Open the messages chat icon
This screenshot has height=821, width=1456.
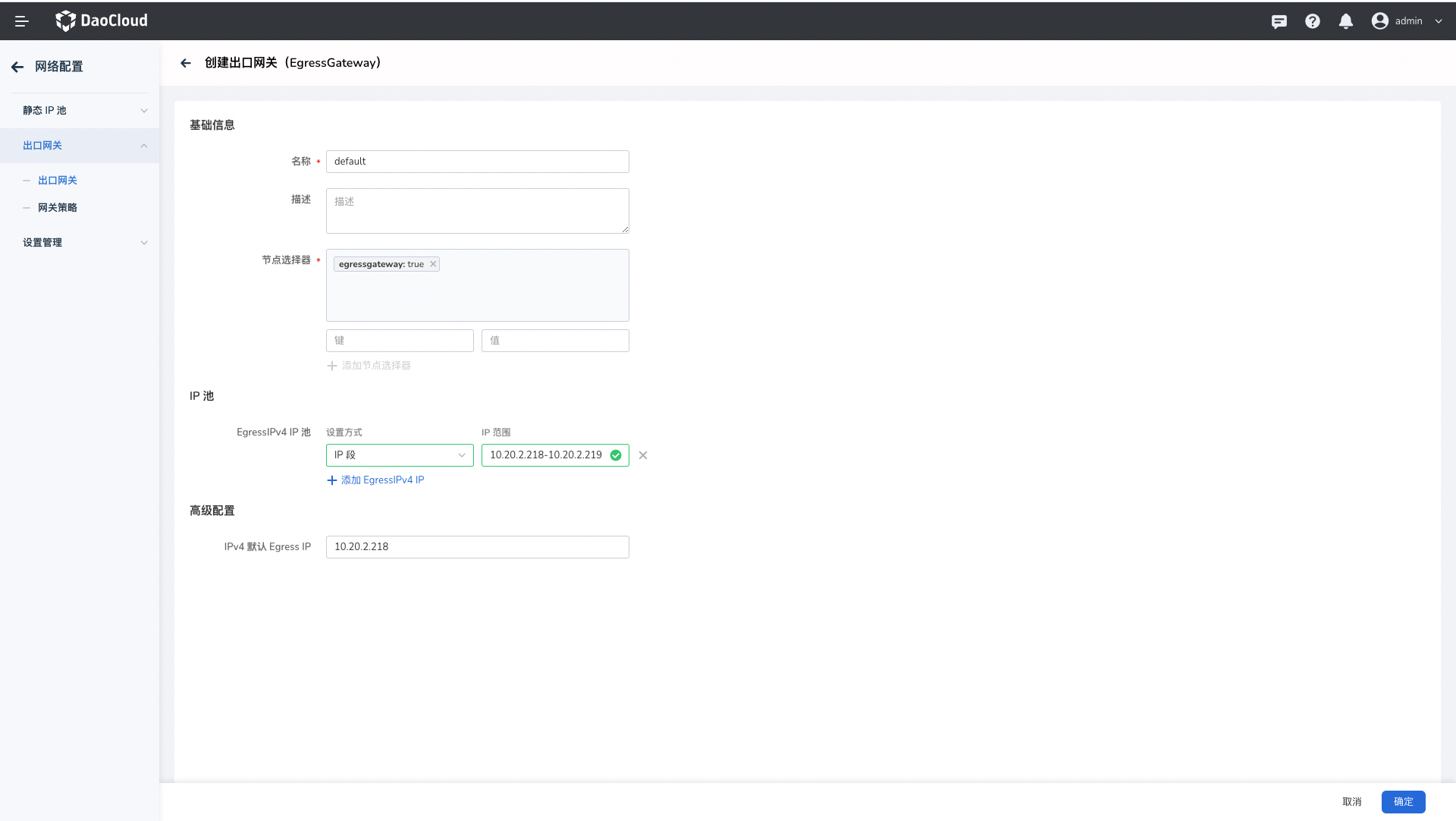[x=1279, y=21]
